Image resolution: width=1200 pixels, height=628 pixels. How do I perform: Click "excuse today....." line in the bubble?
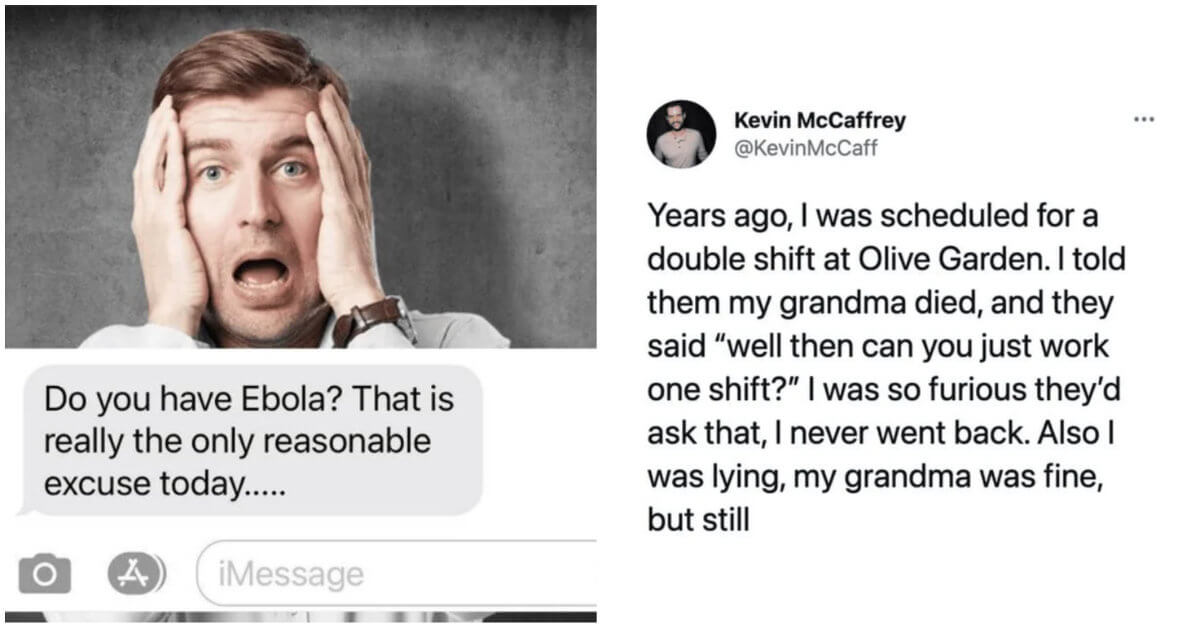click(x=166, y=485)
